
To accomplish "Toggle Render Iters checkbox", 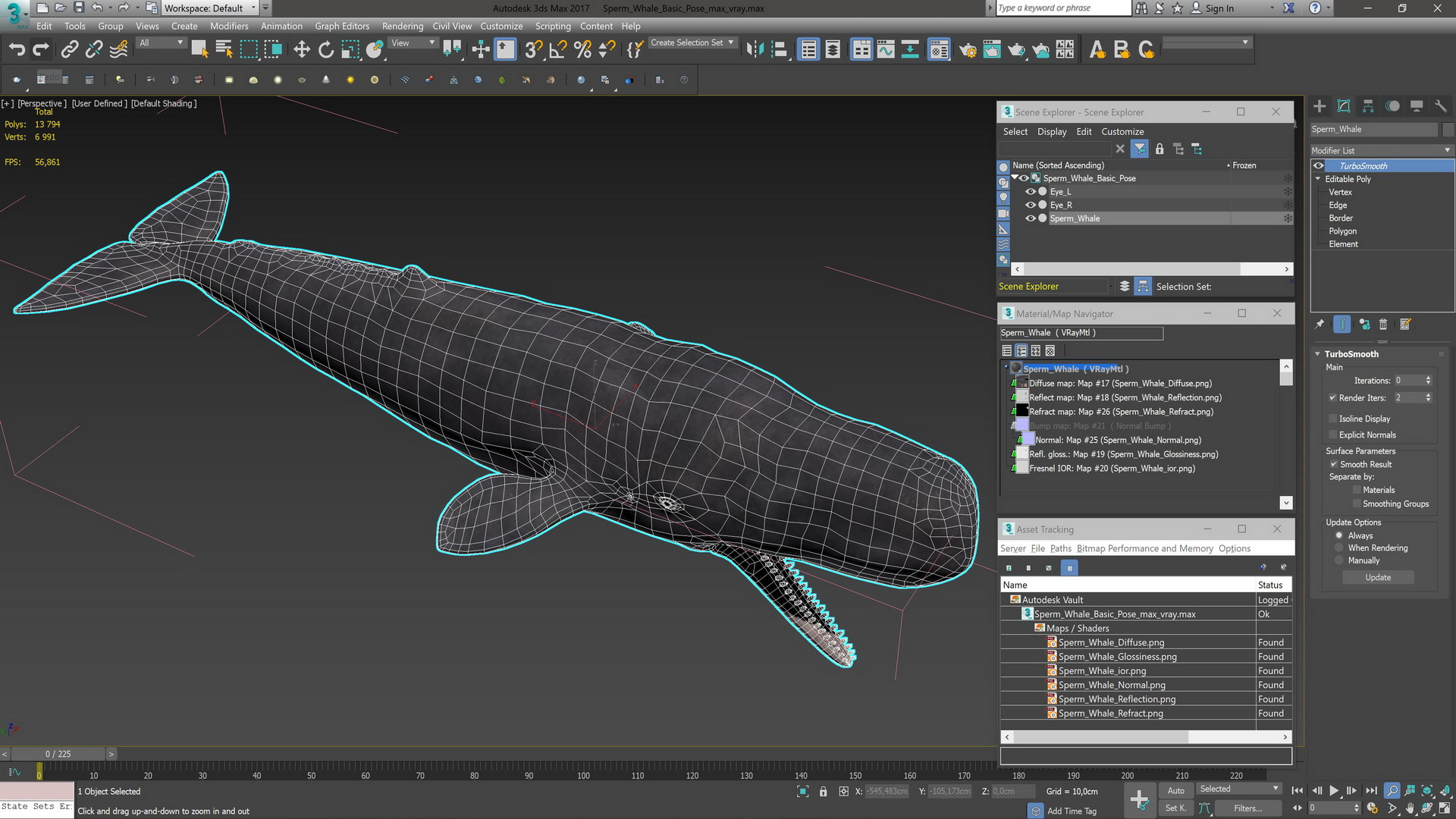I will pyautogui.click(x=1332, y=398).
